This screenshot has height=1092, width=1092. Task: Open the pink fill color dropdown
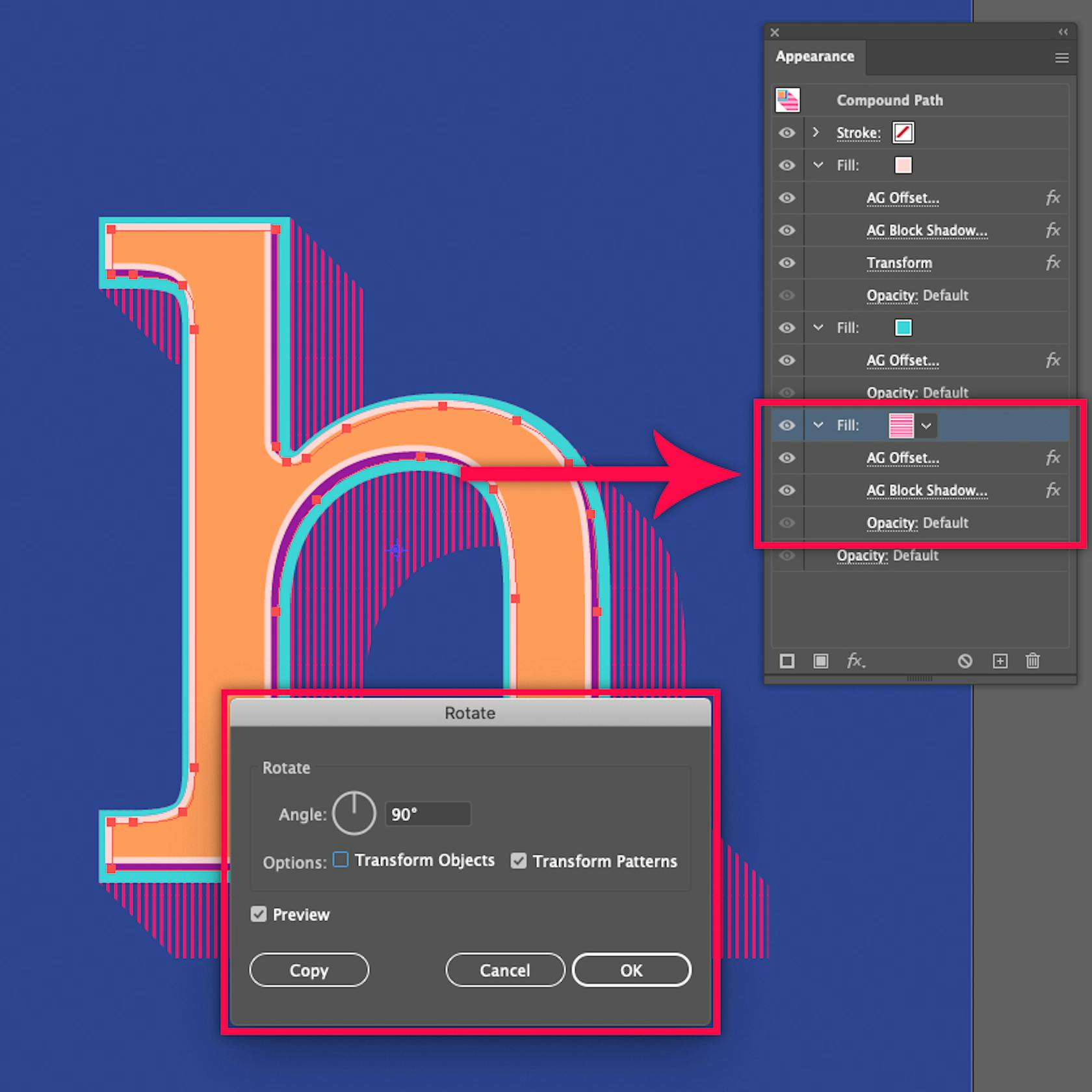tap(928, 425)
